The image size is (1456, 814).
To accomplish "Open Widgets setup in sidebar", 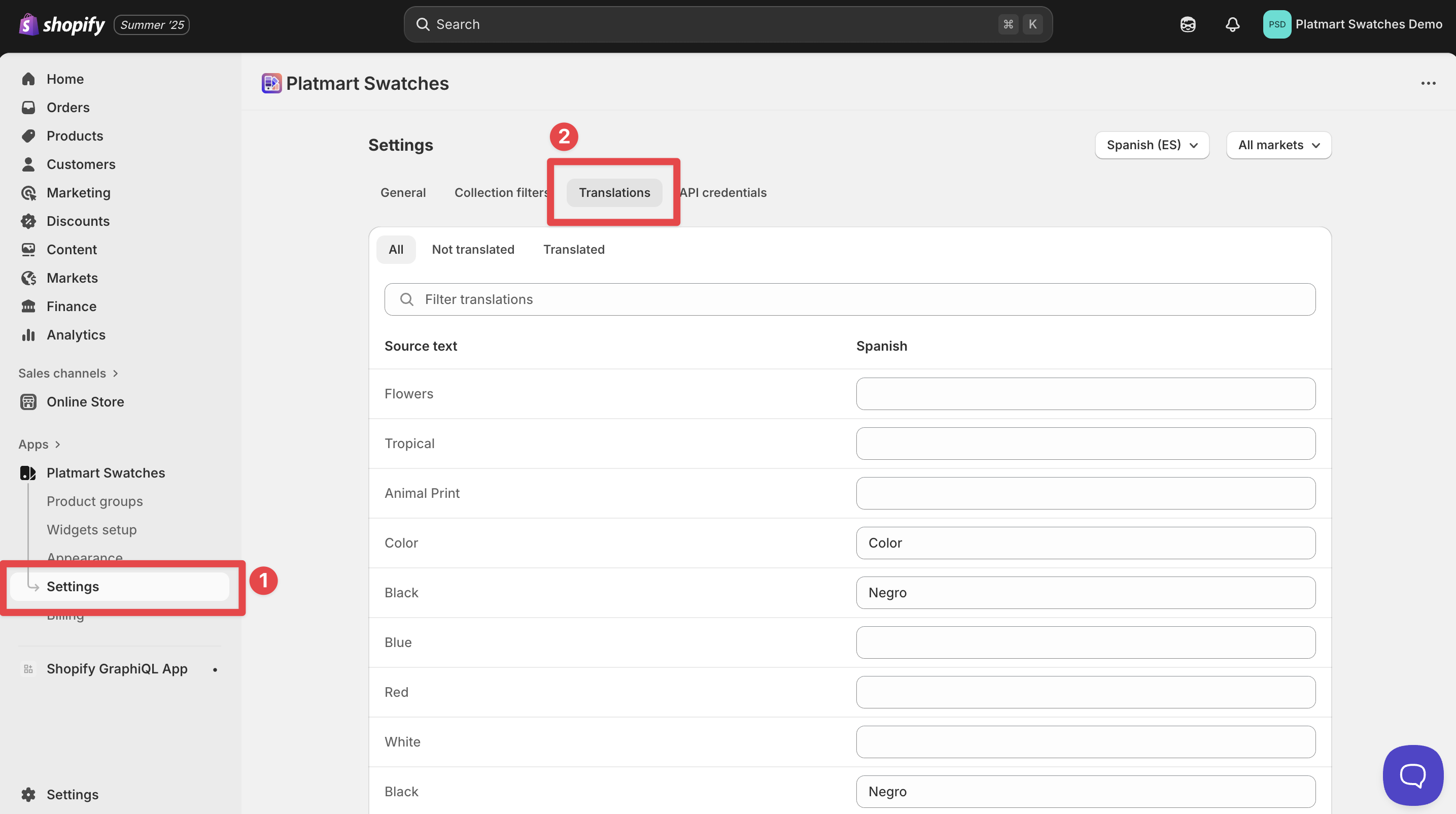I will [91, 530].
